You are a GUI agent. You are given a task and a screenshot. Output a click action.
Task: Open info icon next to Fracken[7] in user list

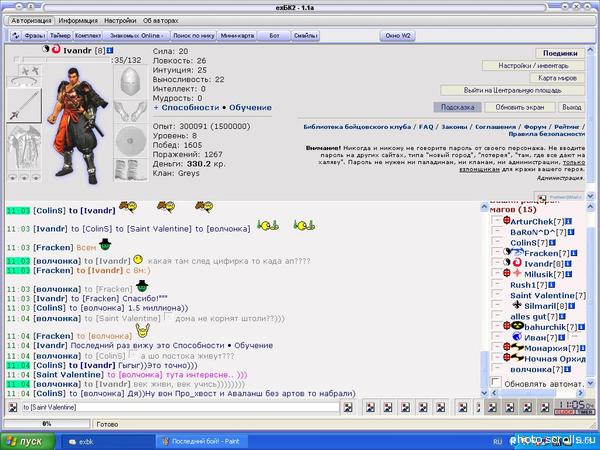574,253
